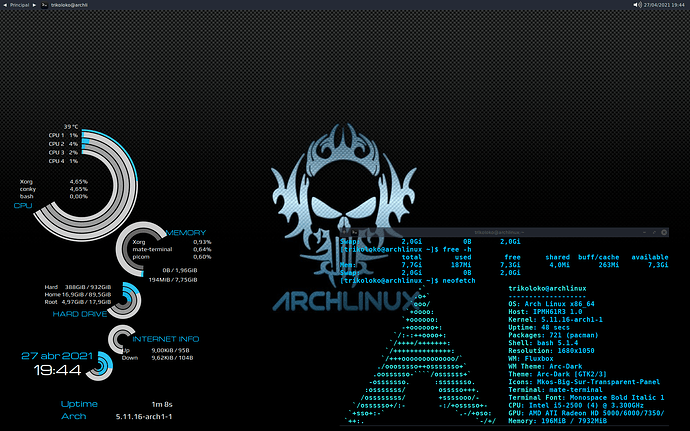Click 'Theme: Arc-Dark [GTK2/3]' neofetch line

coord(558,374)
